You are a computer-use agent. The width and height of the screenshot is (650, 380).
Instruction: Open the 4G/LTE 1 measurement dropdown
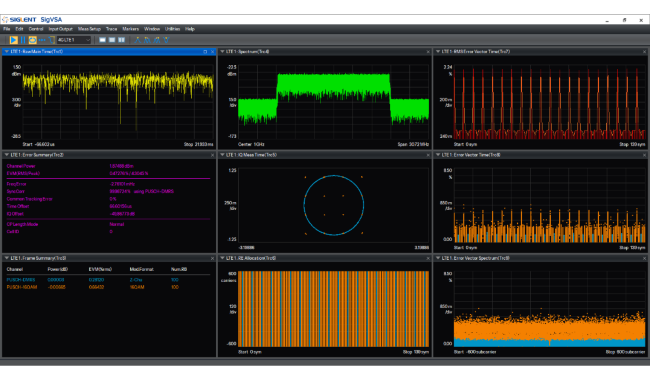pyautogui.click(x=74, y=40)
